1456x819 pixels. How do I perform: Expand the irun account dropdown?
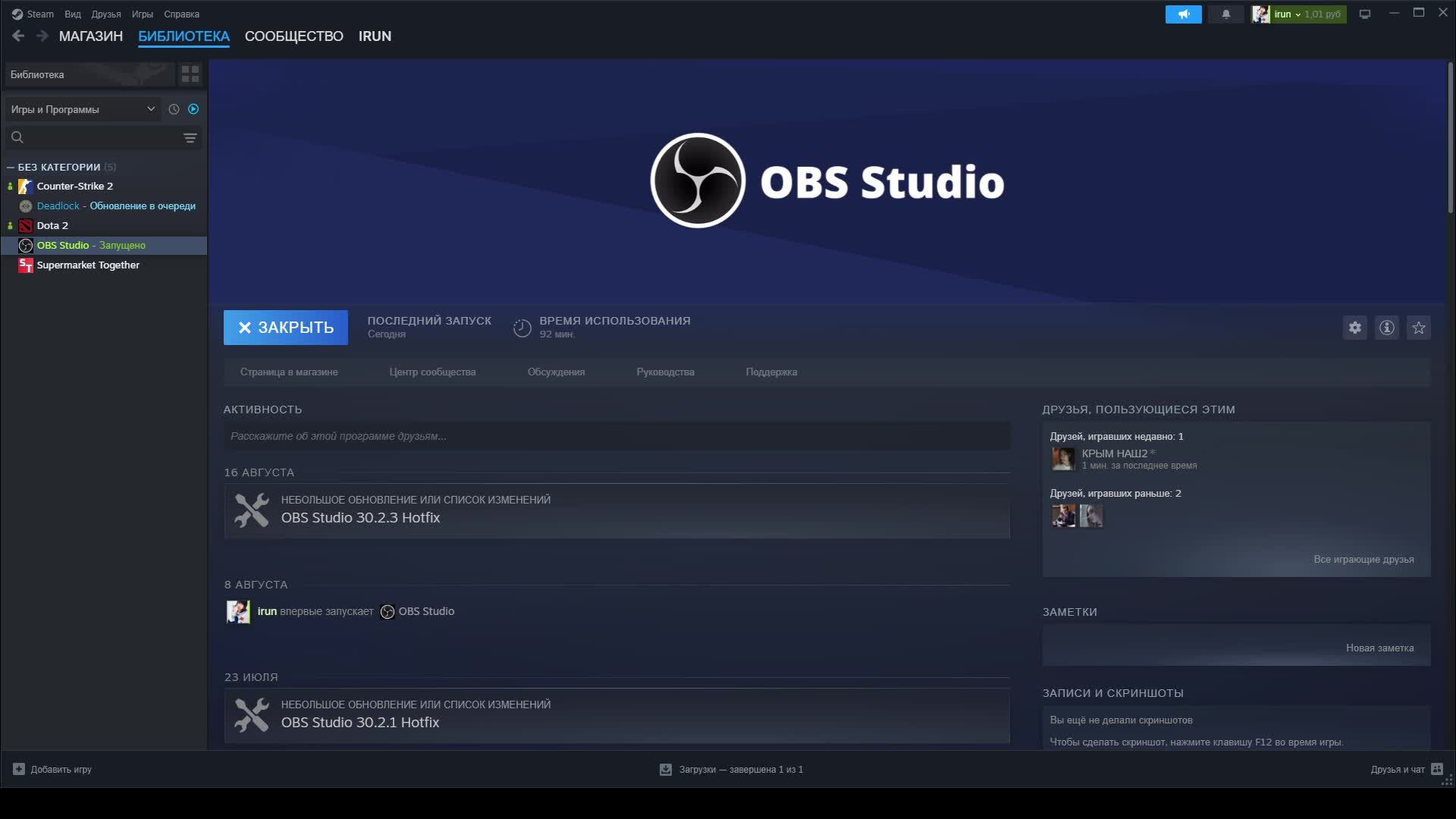pyautogui.click(x=1298, y=14)
